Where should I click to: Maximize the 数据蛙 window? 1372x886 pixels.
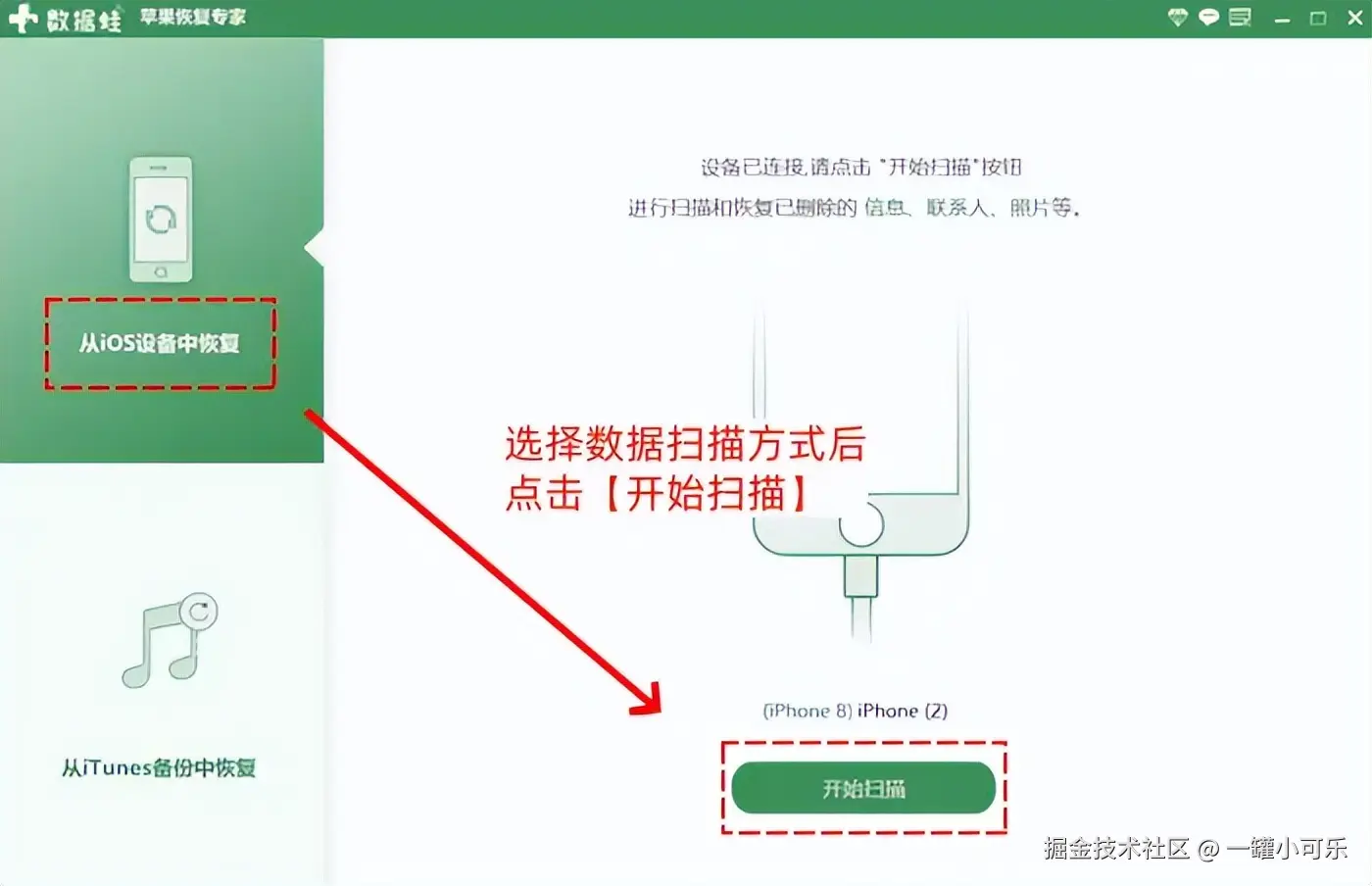tap(1318, 18)
